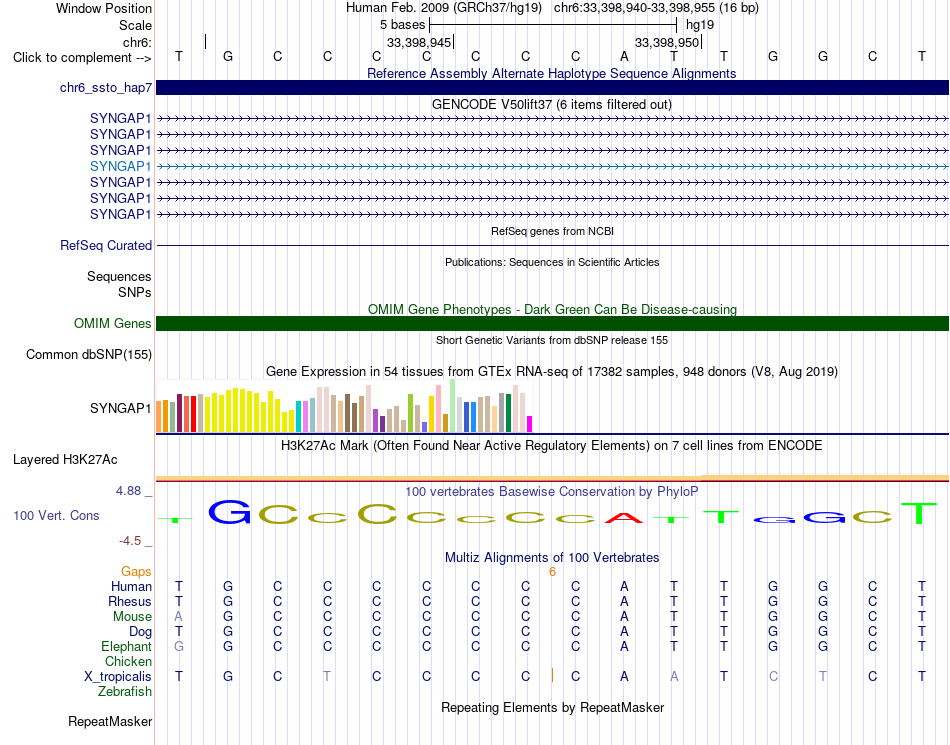The image size is (950, 745).
Task: Click the 'Dog' species row label
Action: click(x=140, y=632)
